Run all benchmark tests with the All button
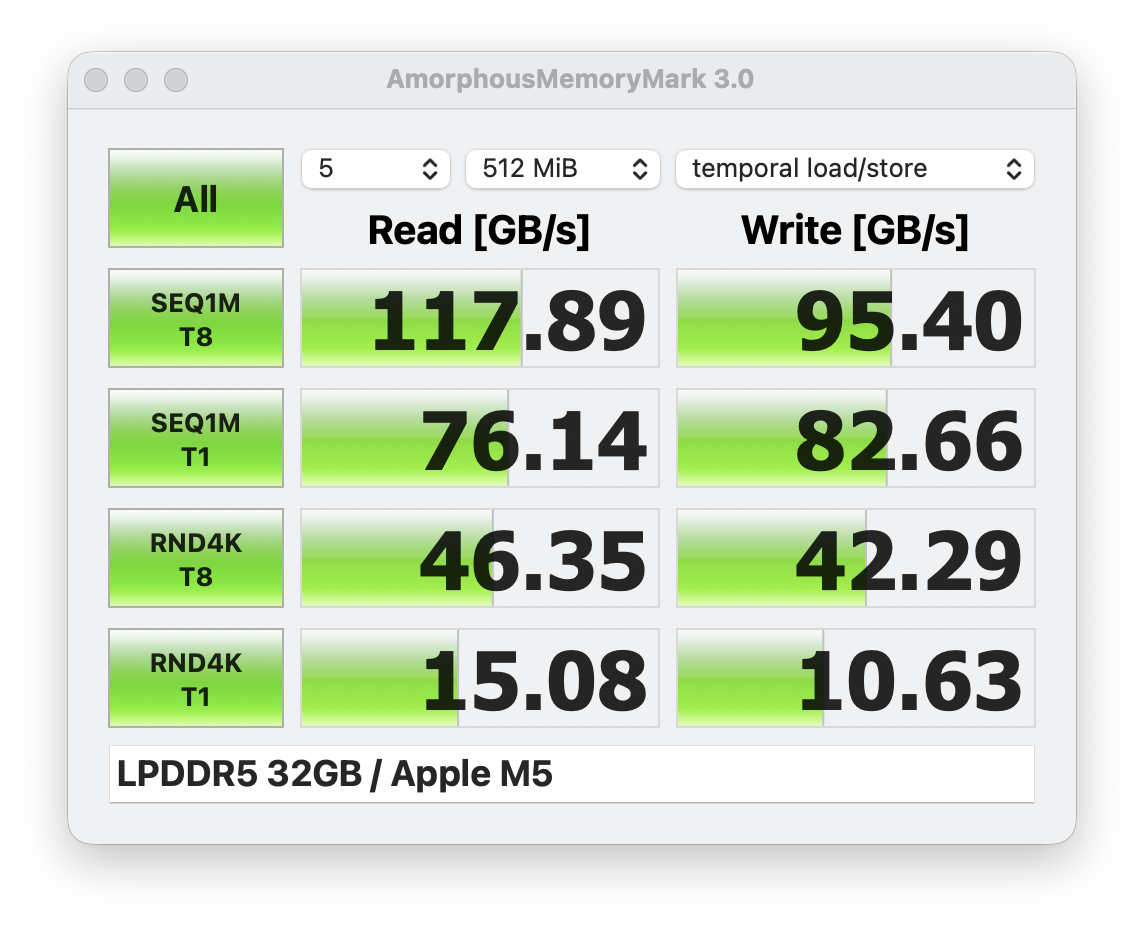This screenshot has width=1144, height=928. 195,198
